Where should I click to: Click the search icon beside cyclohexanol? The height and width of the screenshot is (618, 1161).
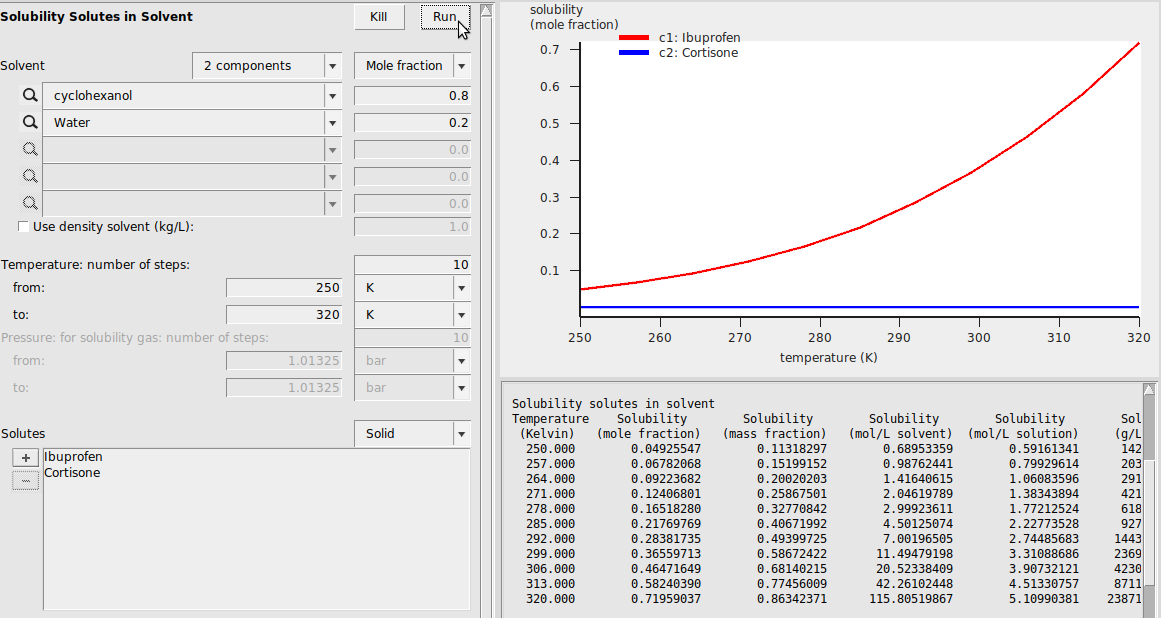pos(30,96)
